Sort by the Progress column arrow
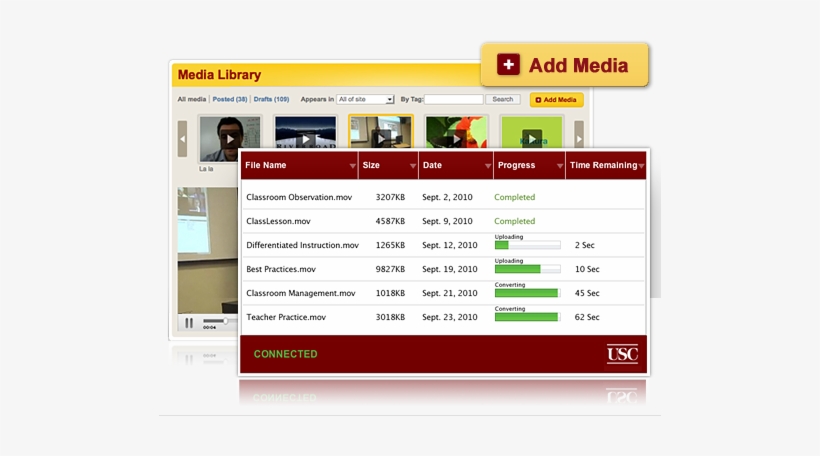Image resolution: width=820 pixels, height=456 pixels. pyautogui.click(x=560, y=166)
